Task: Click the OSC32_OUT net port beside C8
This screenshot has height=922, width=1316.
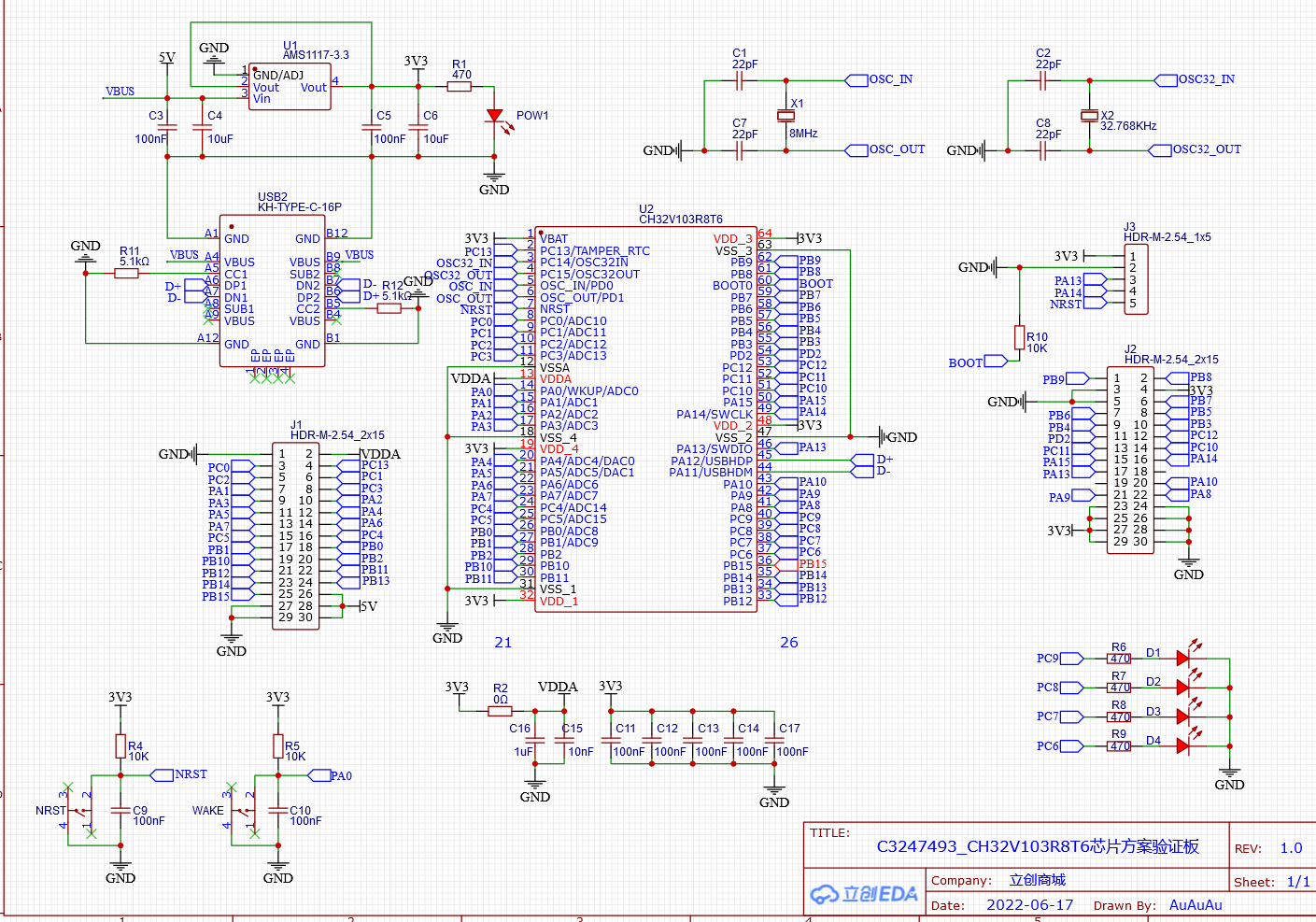Action: click(x=1195, y=149)
